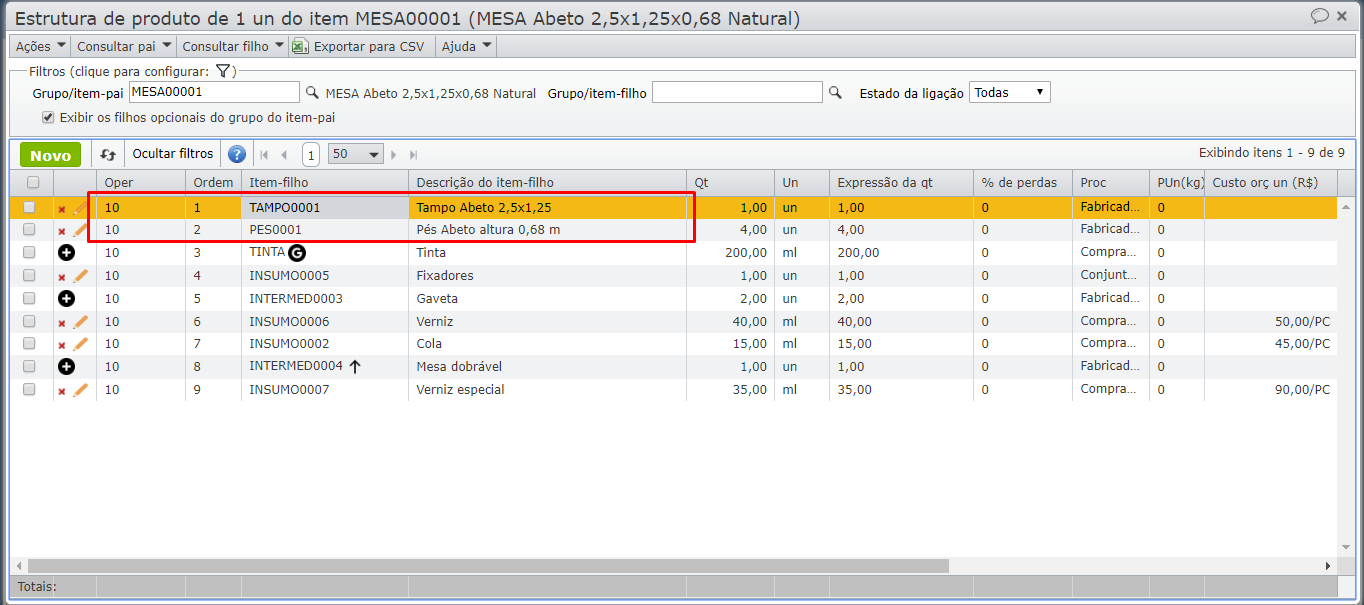Click the red delete X for INSUMO0005 row
Image resolution: width=1364 pixels, height=605 pixels.
pos(62,277)
